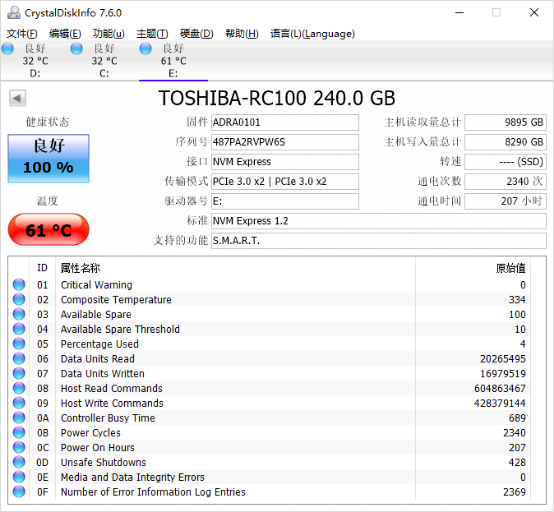Click the power on hours value 207 小时

click(505, 201)
